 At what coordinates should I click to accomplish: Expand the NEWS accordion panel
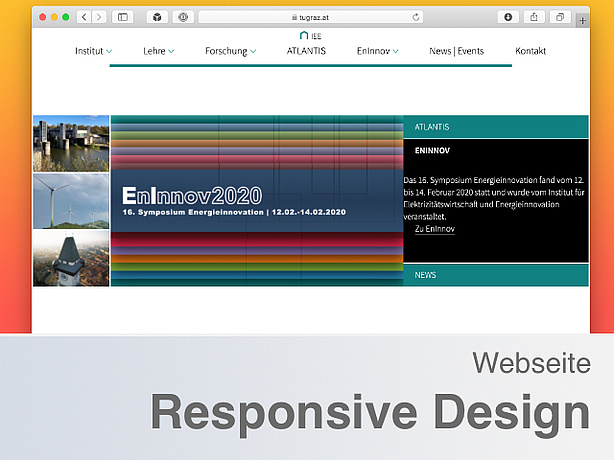(496, 275)
